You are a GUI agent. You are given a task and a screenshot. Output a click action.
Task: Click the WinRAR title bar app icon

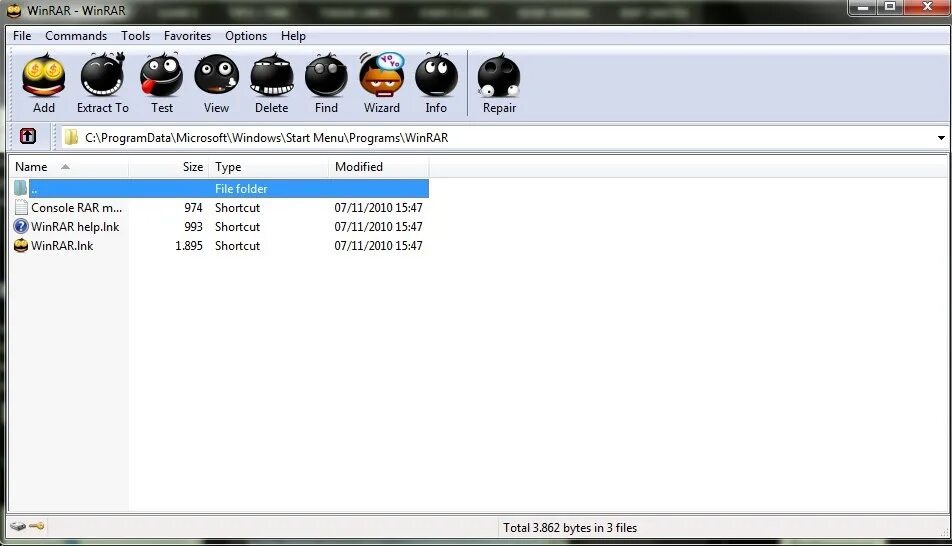point(14,11)
